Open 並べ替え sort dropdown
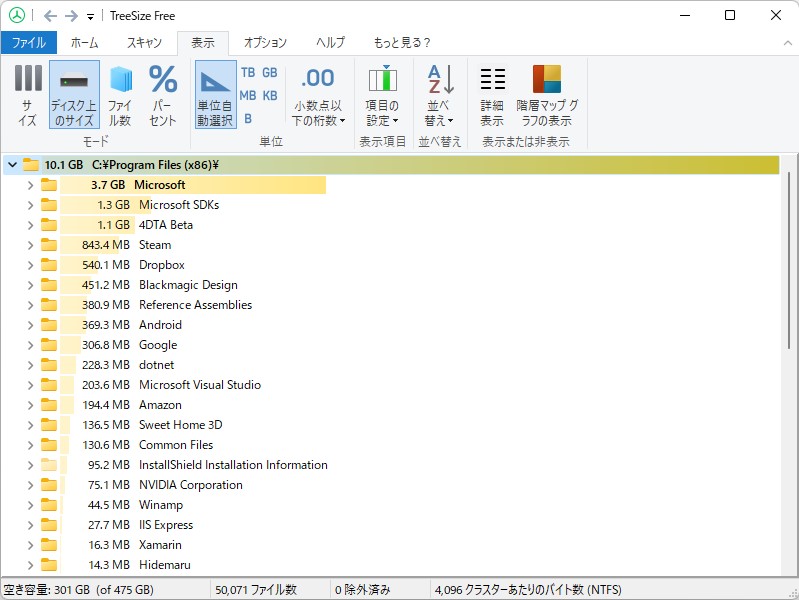This screenshot has height=600, width=799. 439,95
